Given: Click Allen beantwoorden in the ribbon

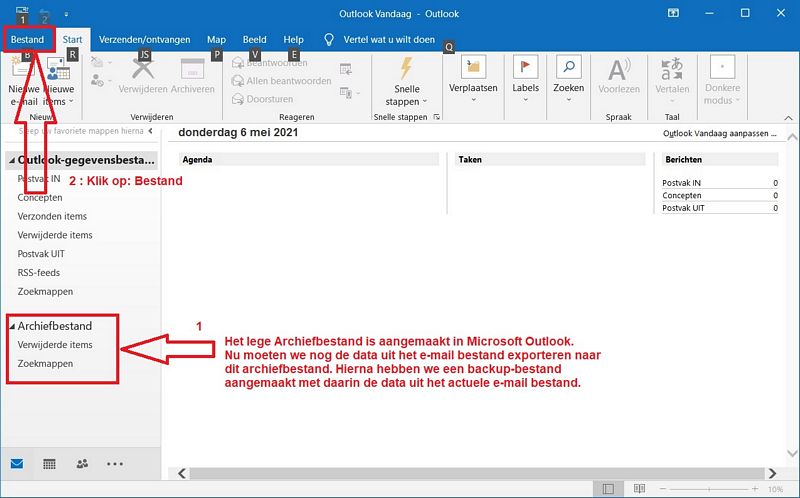Looking at the screenshot, I should click(x=282, y=81).
